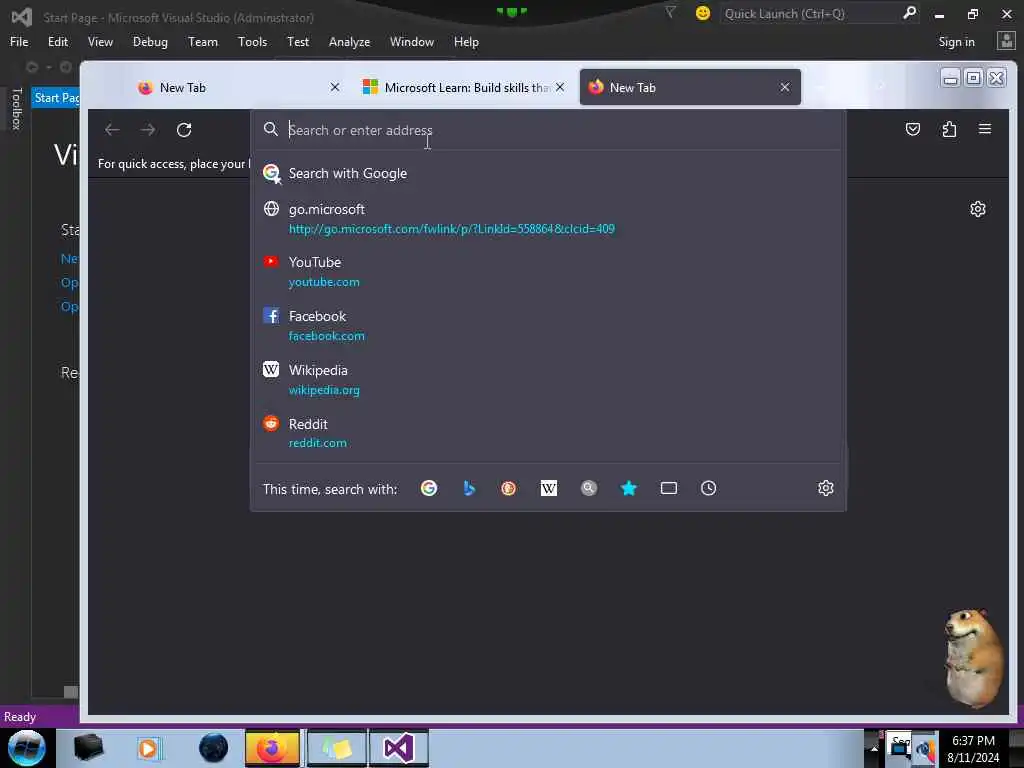Open the Visual Studio Test menu
Image resolution: width=1024 pixels, height=768 pixels.
pyautogui.click(x=298, y=42)
